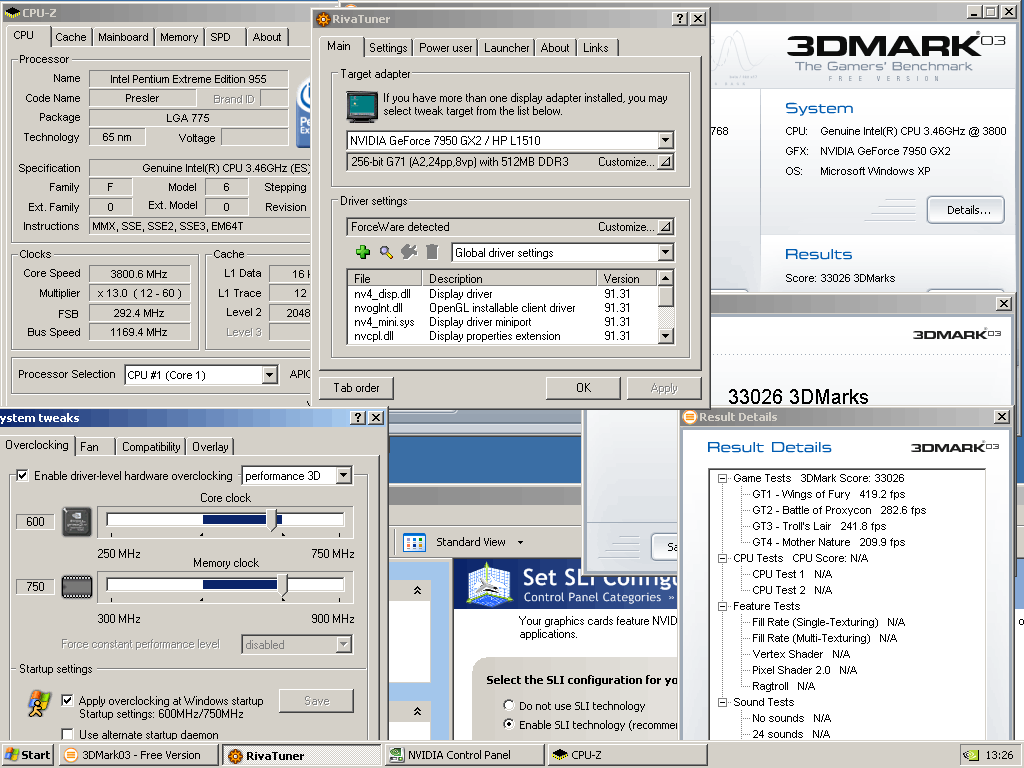Switch to NVIDIA Control Panel taskbar item
The image size is (1024, 768).
coord(464,755)
